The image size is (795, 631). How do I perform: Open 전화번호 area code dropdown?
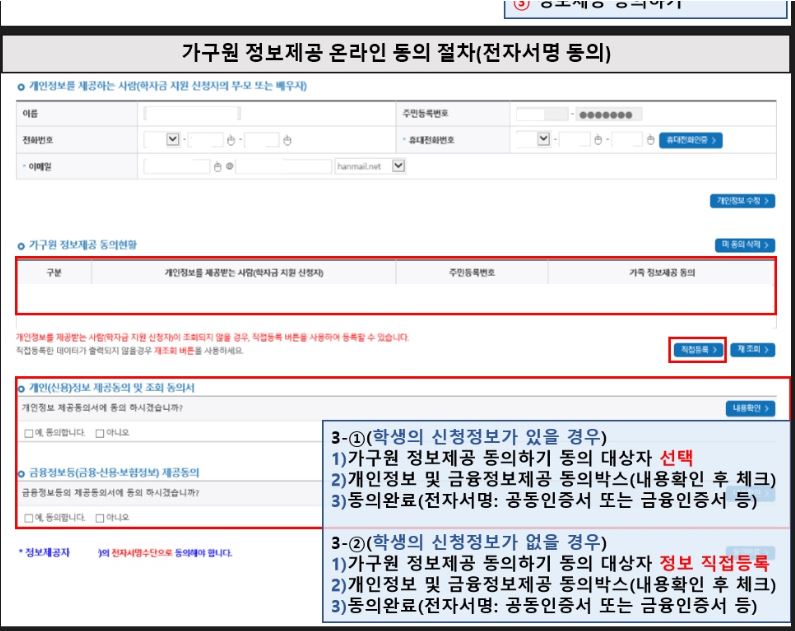point(172,139)
